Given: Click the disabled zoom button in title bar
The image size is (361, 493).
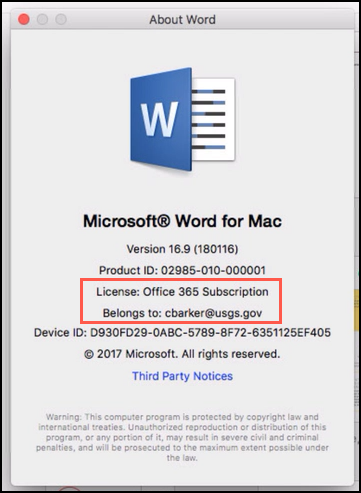Looking at the screenshot, I should [61, 19].
